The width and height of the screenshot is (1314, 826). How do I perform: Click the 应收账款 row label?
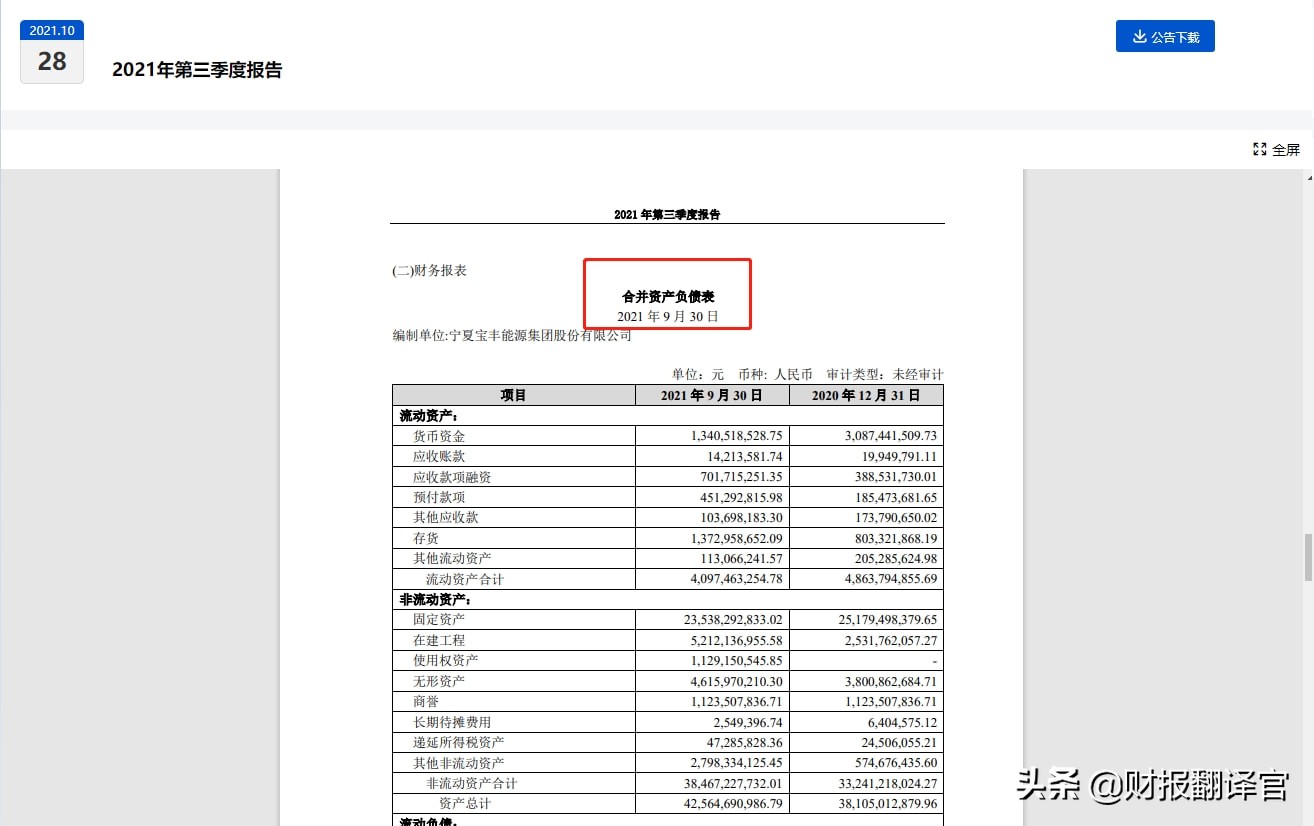[x=439, y=456]
